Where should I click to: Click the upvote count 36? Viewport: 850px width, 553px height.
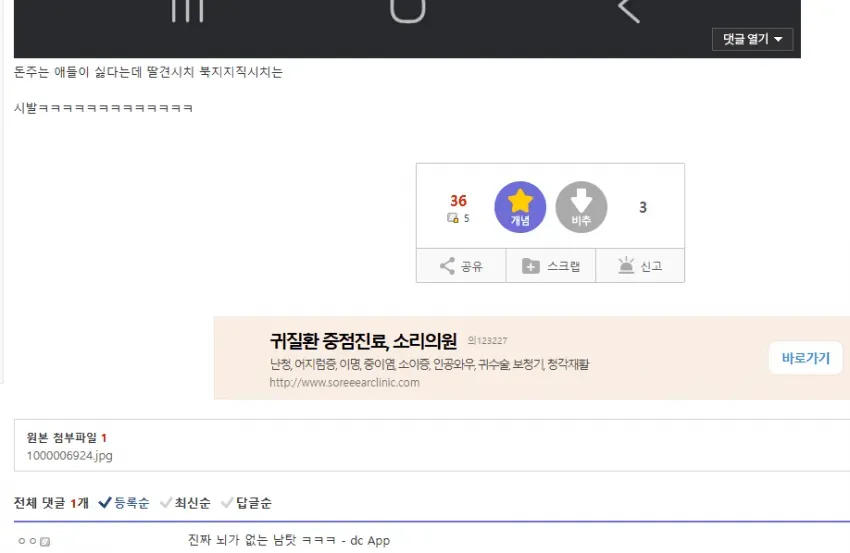tap(458, 201)
